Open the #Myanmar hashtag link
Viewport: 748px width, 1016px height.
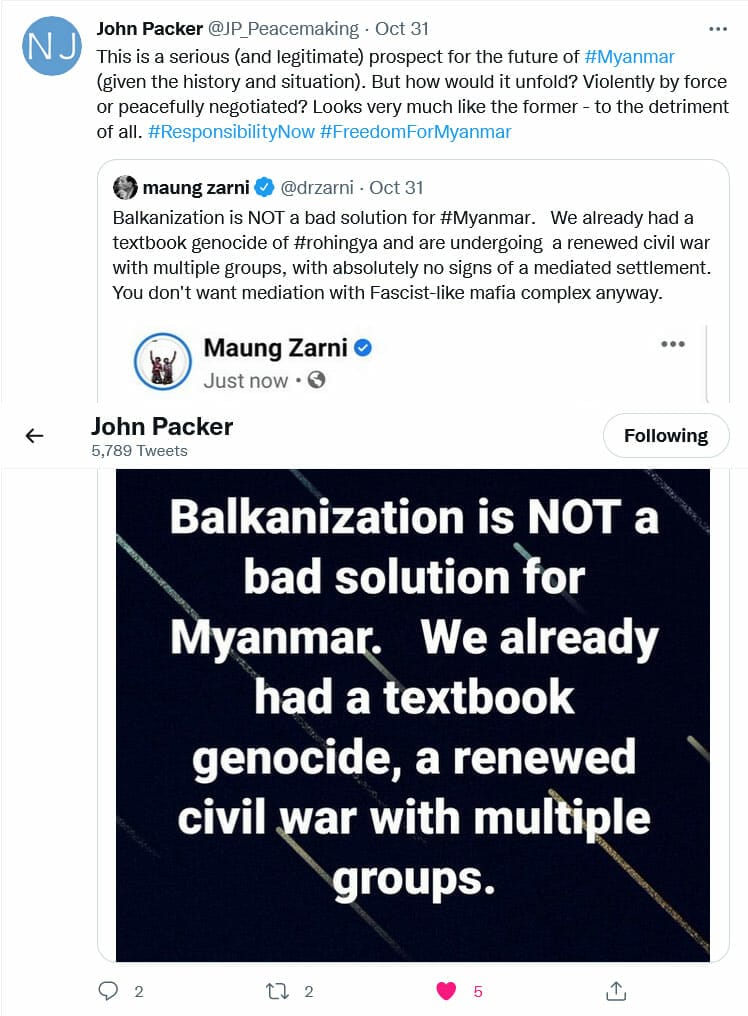pos(629,56)
